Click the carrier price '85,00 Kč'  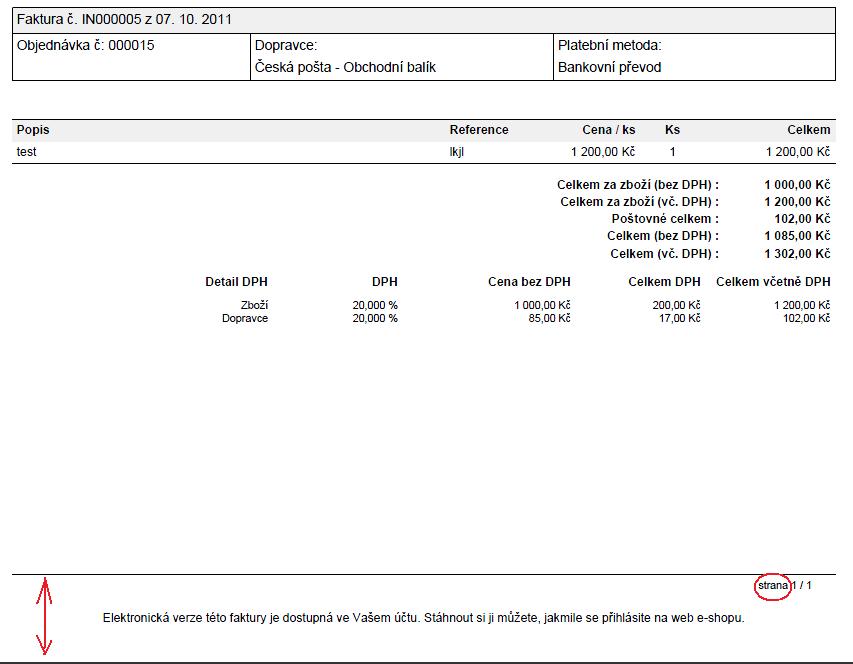549,318
